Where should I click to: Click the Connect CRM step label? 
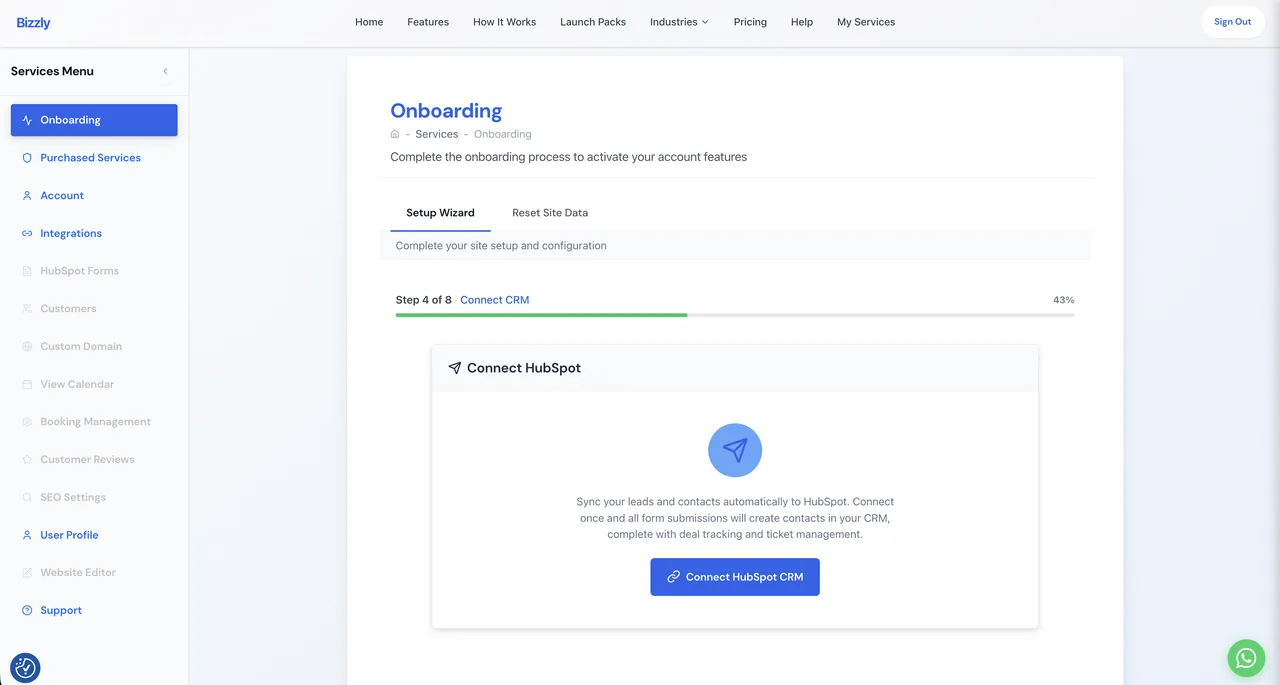coord(495,300)
